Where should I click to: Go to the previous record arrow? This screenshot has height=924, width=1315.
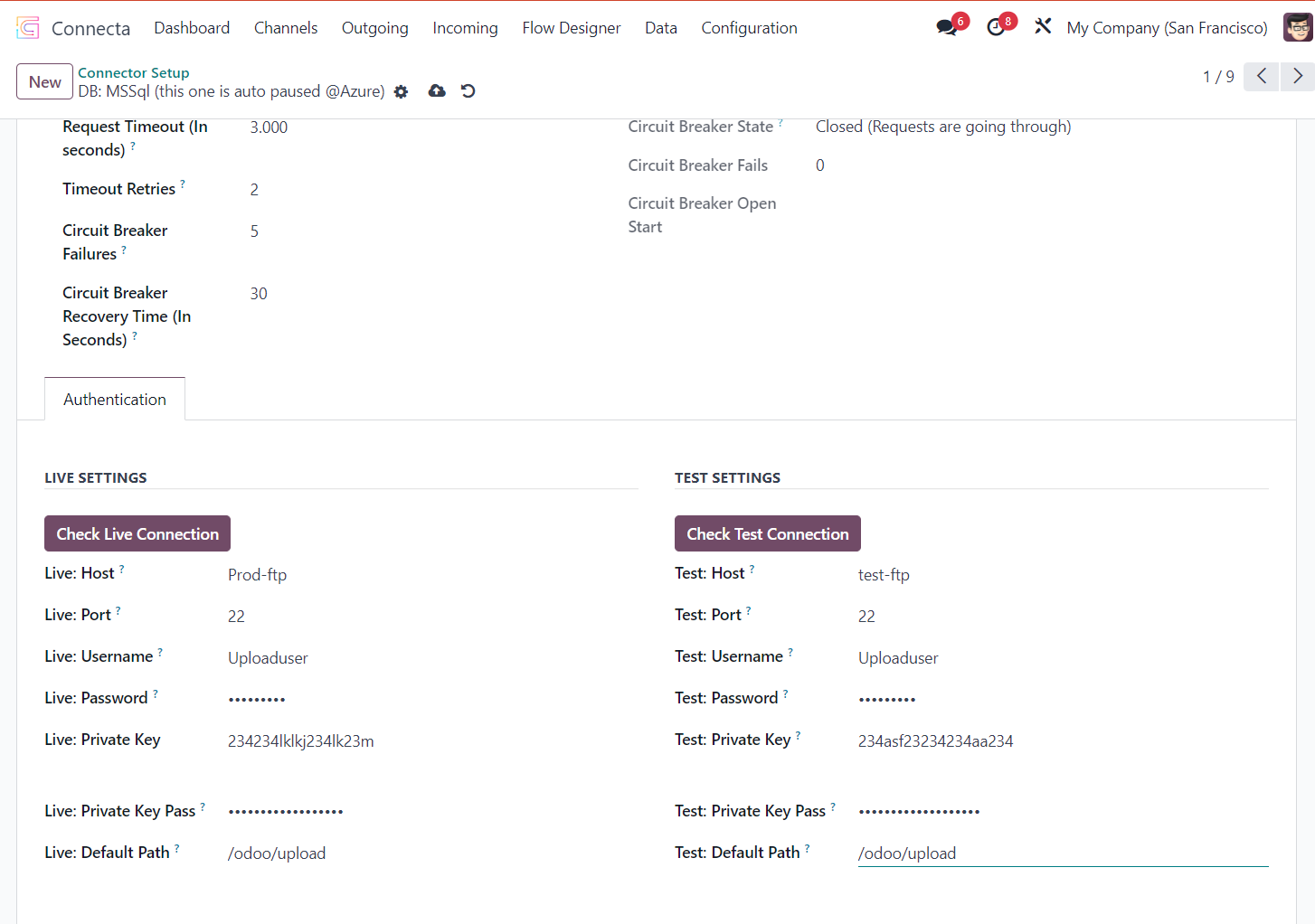(x=1262, y=77)
